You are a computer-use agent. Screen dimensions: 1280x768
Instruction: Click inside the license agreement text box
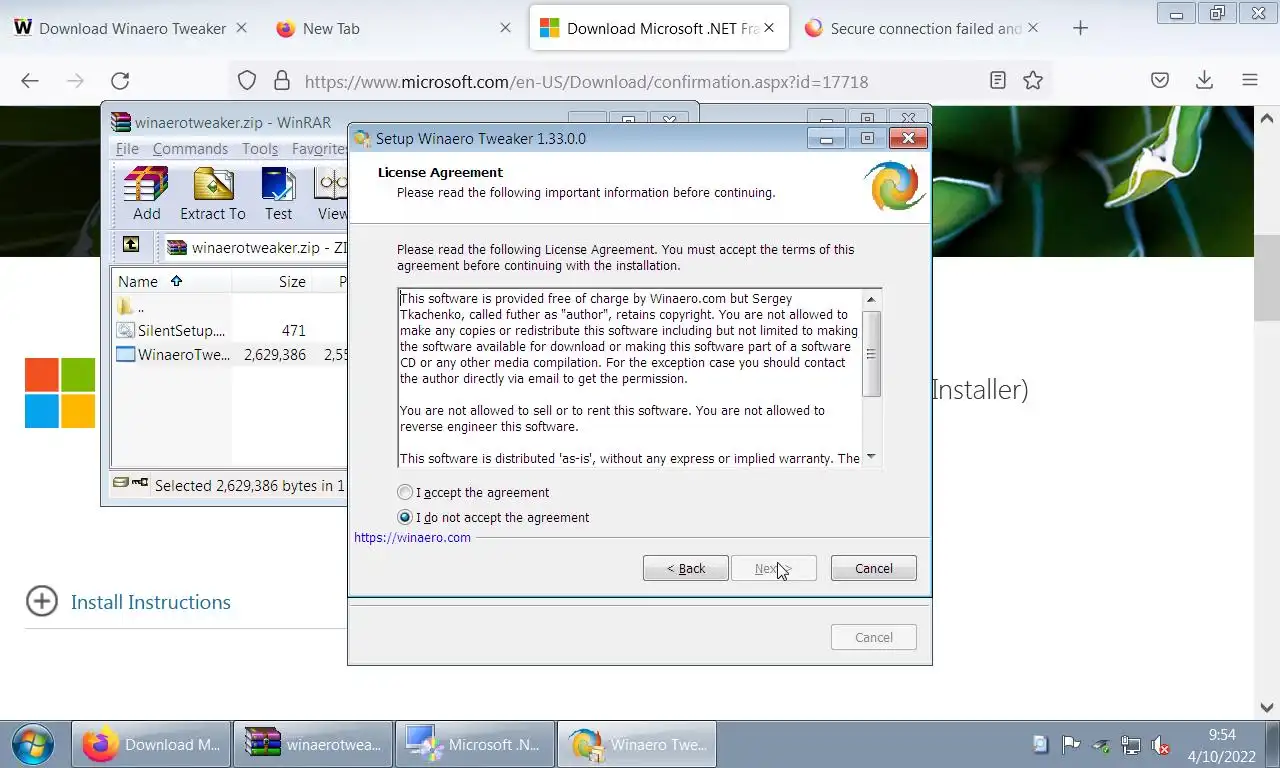(630, 378)
